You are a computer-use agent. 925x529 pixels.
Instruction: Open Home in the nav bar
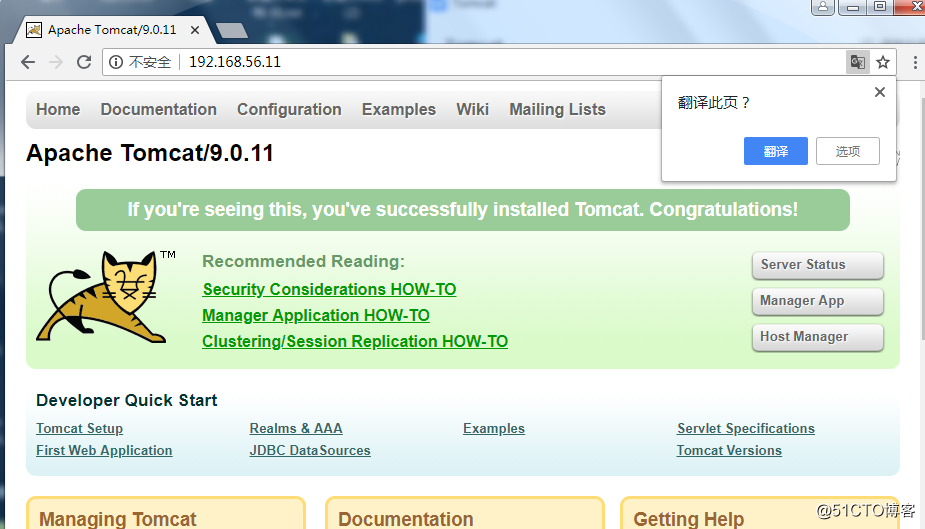(58, 110)
